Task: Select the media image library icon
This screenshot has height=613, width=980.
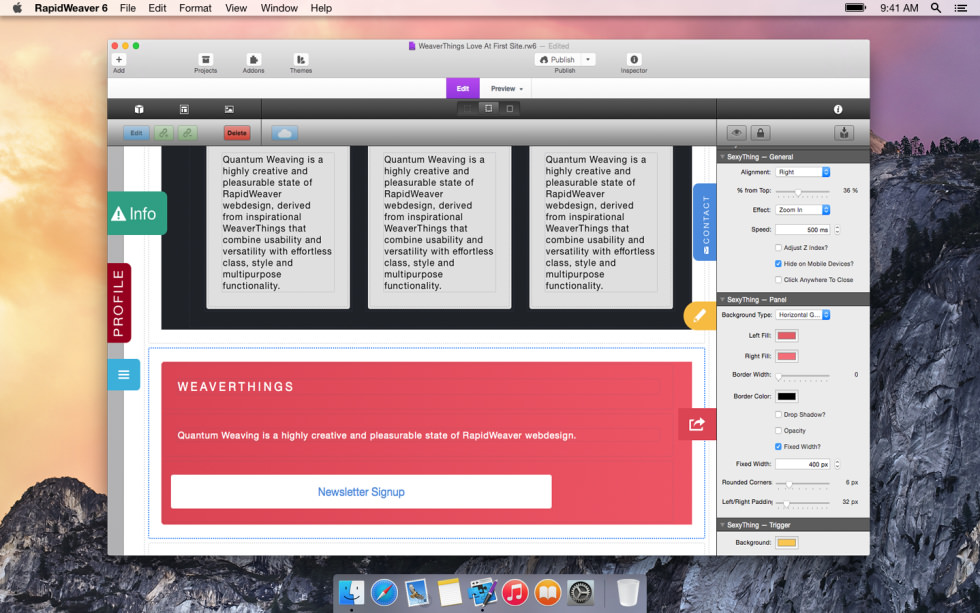Action: point(229,109)
